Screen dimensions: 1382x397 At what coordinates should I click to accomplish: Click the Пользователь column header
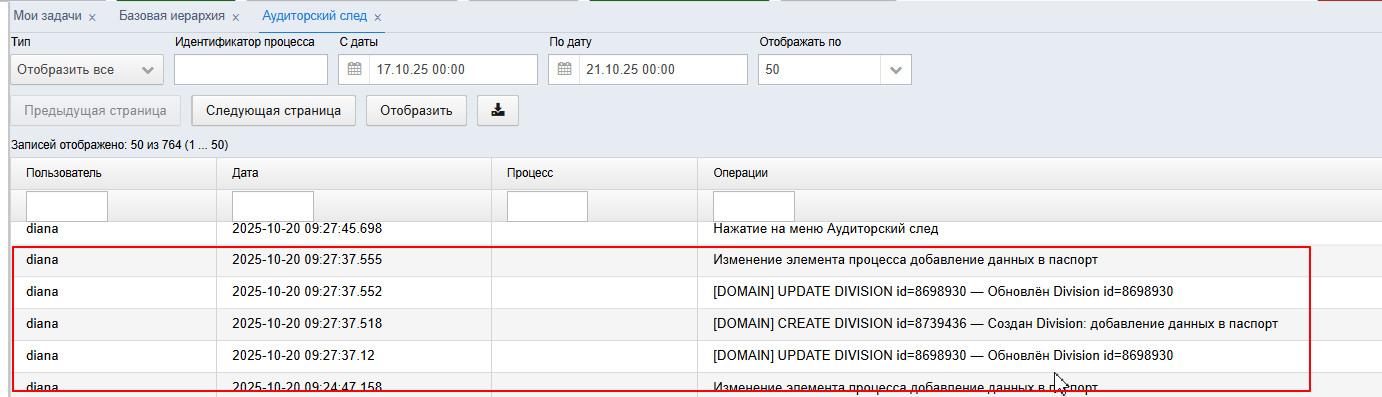click(x=64, y=173)
